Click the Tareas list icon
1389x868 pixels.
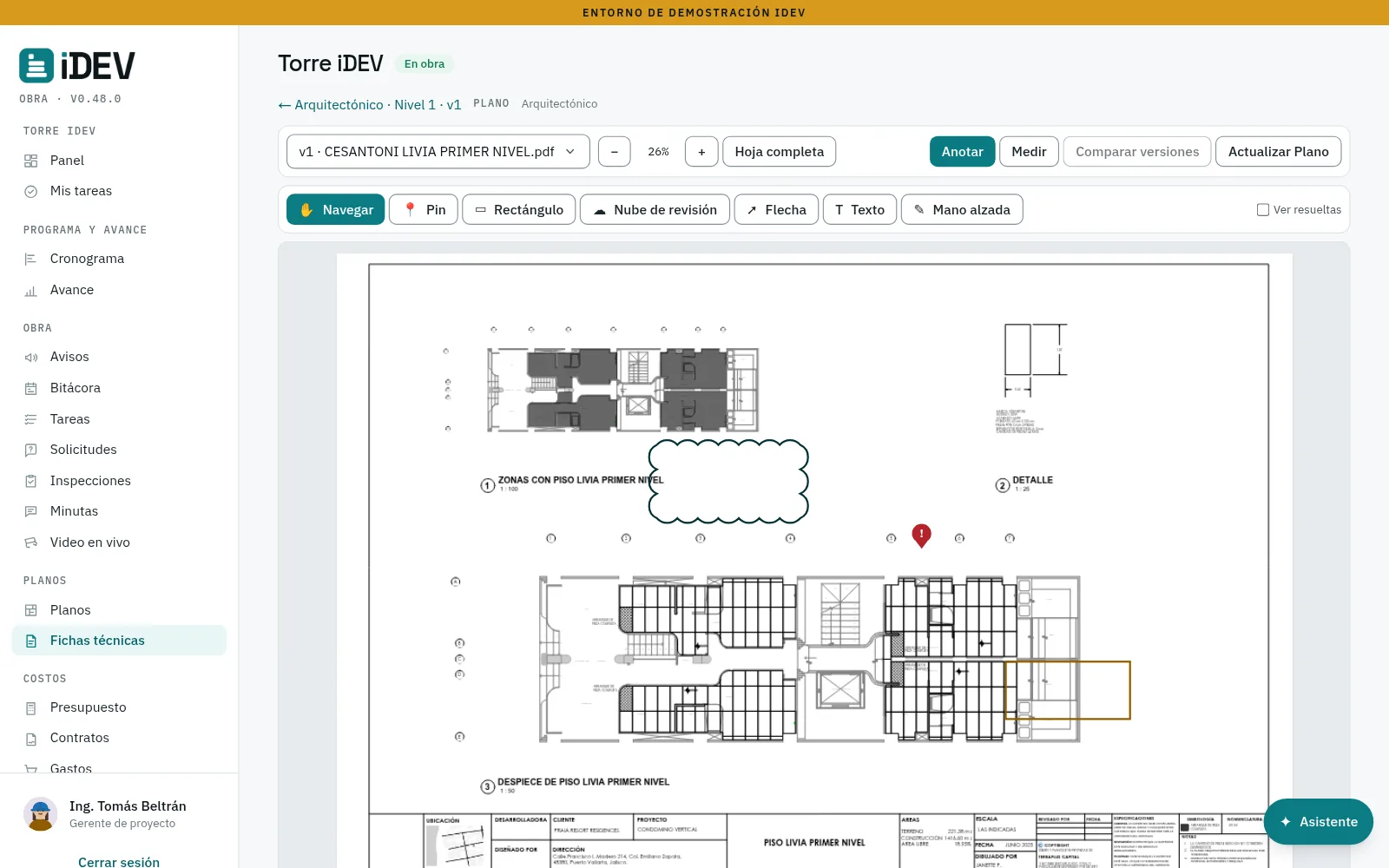point(31,419)
